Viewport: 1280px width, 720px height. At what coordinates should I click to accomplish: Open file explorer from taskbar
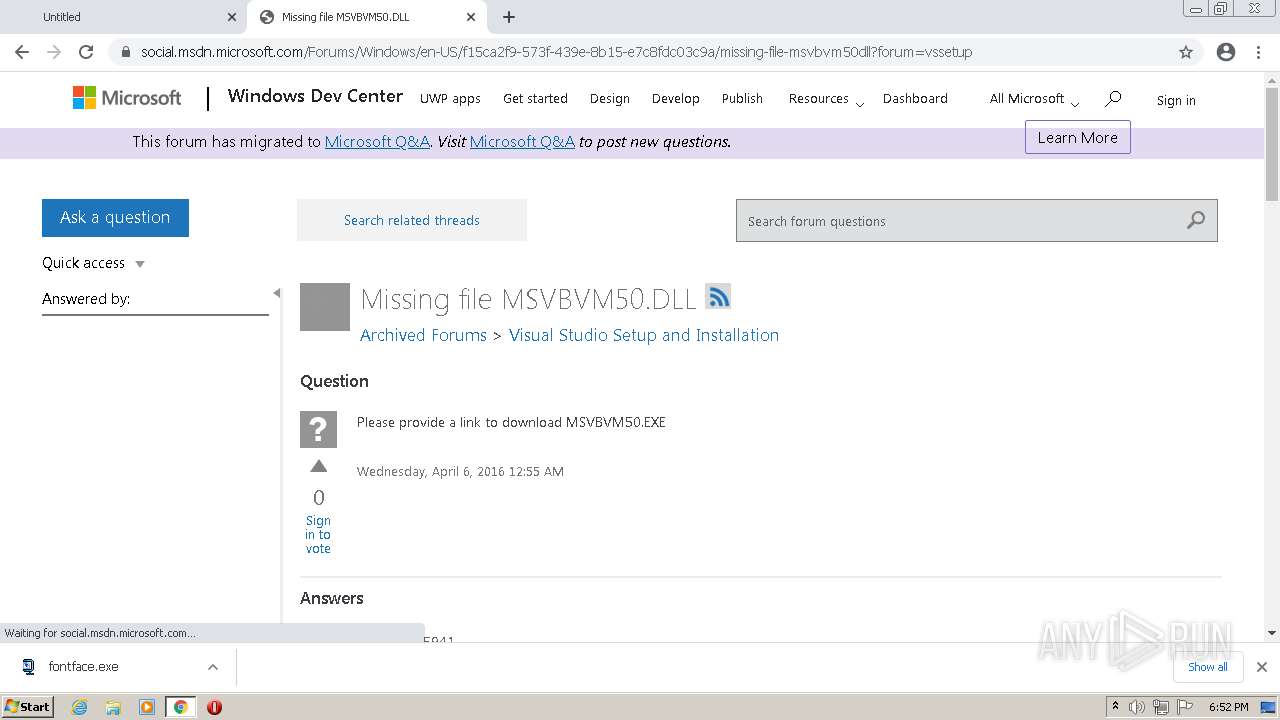113,707
